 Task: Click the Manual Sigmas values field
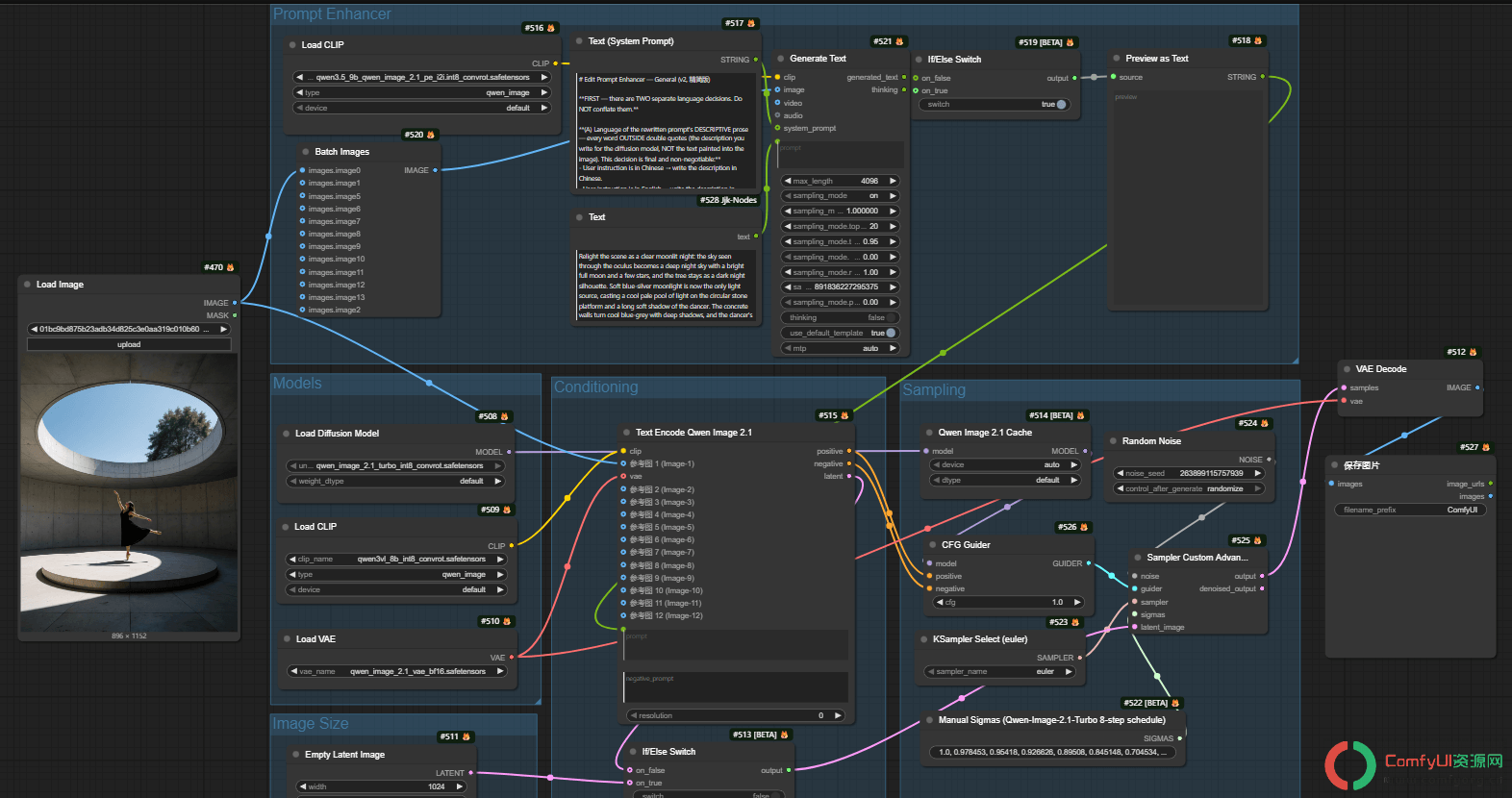[1053, 752]
